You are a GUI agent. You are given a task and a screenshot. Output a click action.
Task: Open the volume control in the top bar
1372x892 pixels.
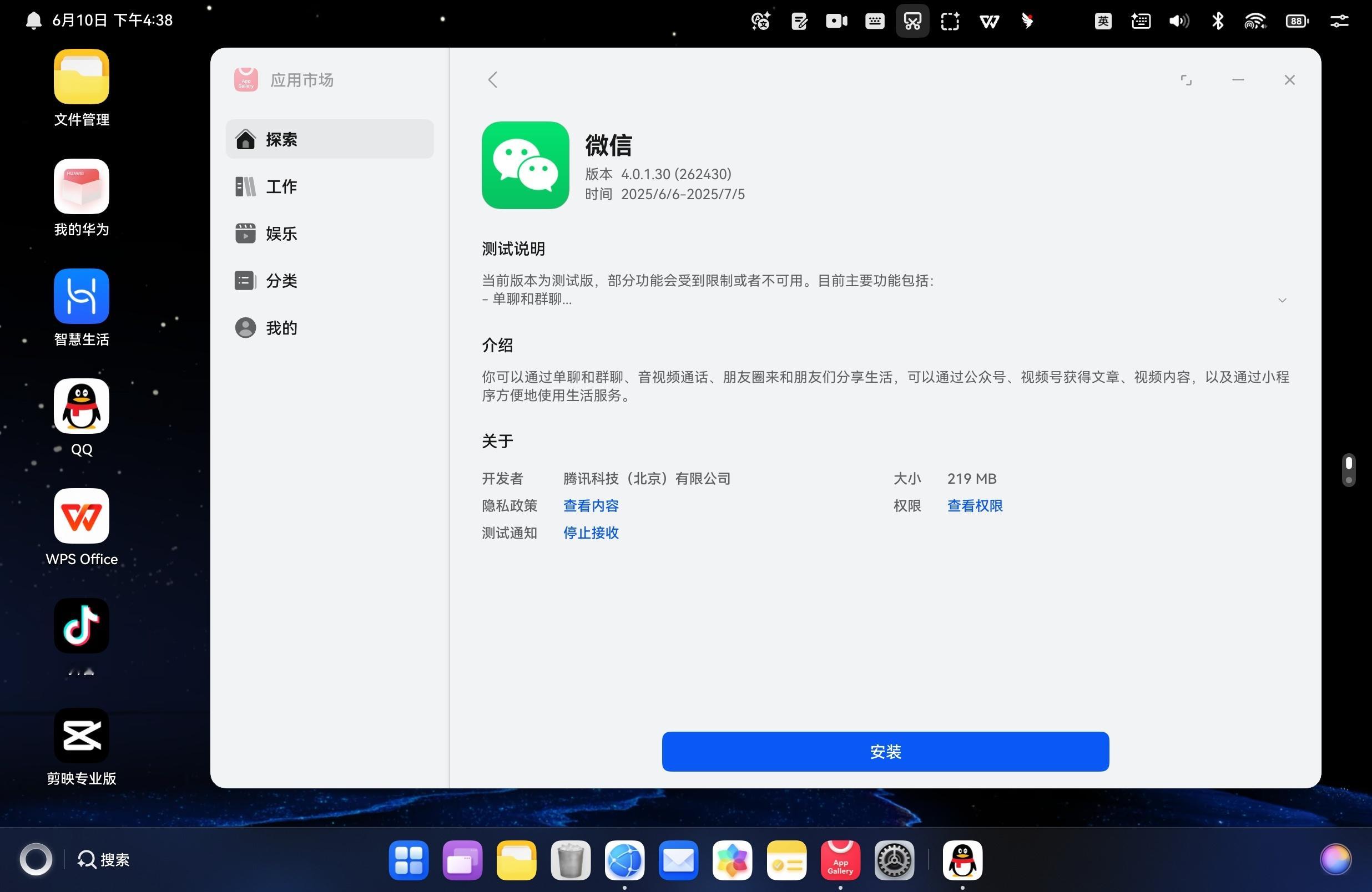click(1178, 21)
